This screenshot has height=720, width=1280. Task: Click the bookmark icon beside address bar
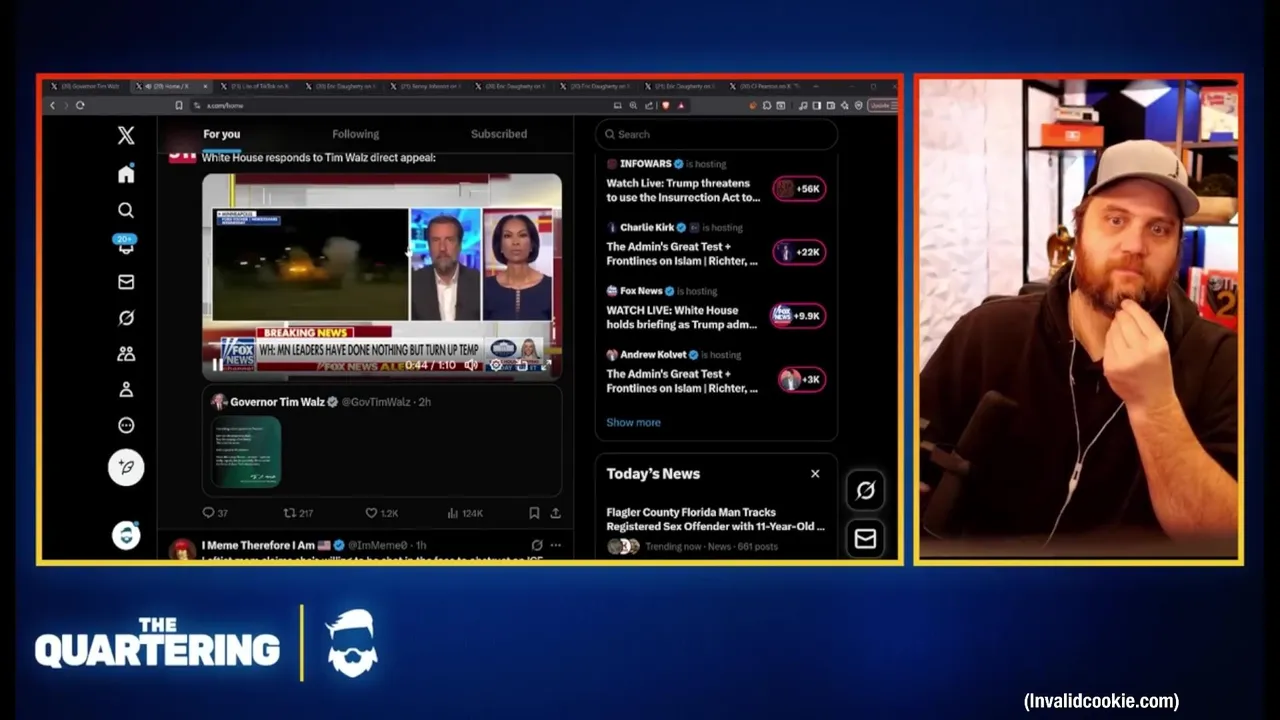click(x=179, y=105)
